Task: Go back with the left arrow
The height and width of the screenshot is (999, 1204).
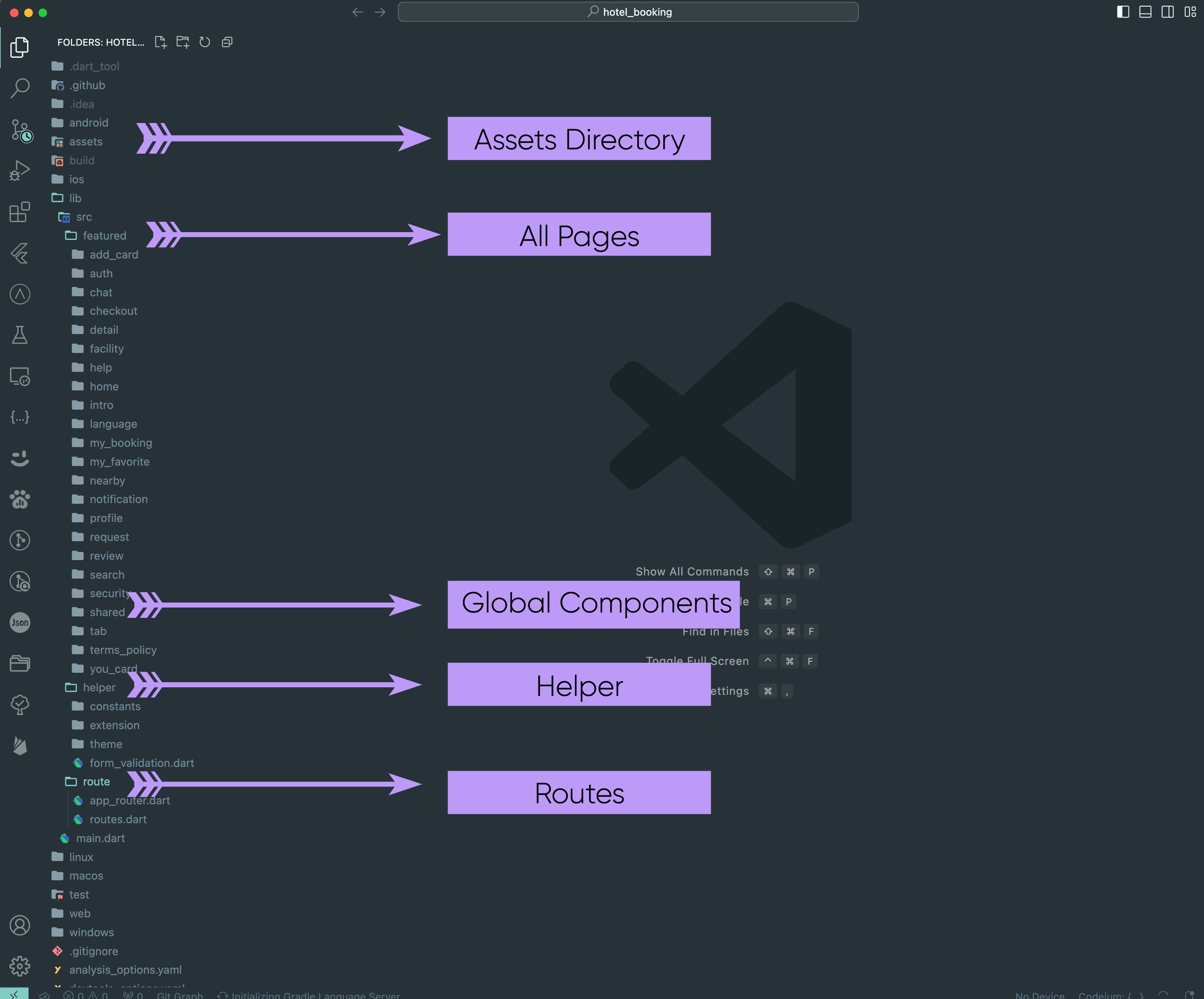Action: click(358, 12)
